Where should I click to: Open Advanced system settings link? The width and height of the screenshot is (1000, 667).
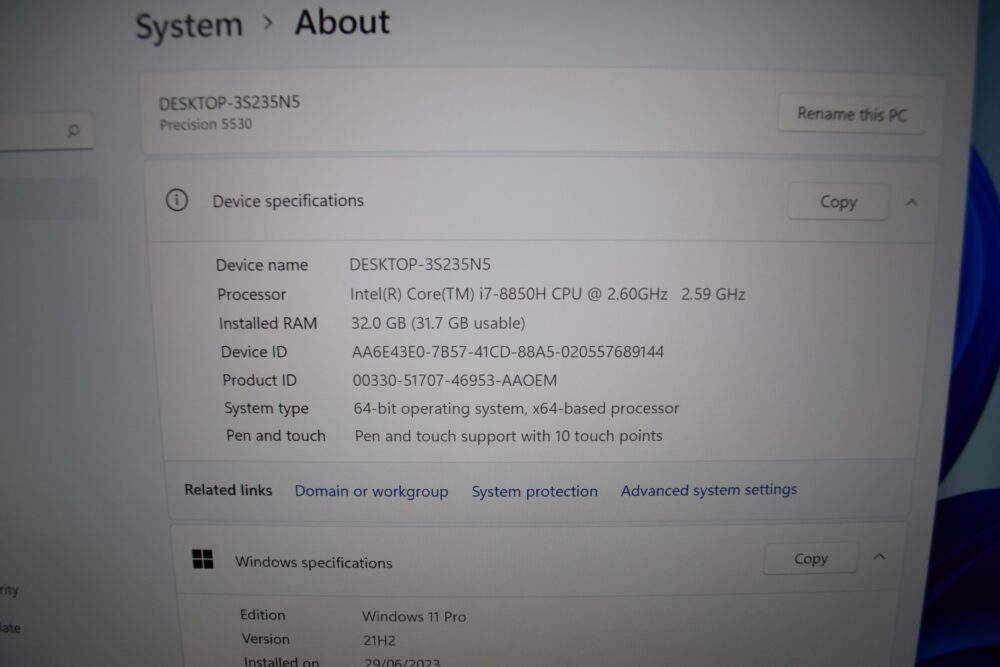coord(709,490)
